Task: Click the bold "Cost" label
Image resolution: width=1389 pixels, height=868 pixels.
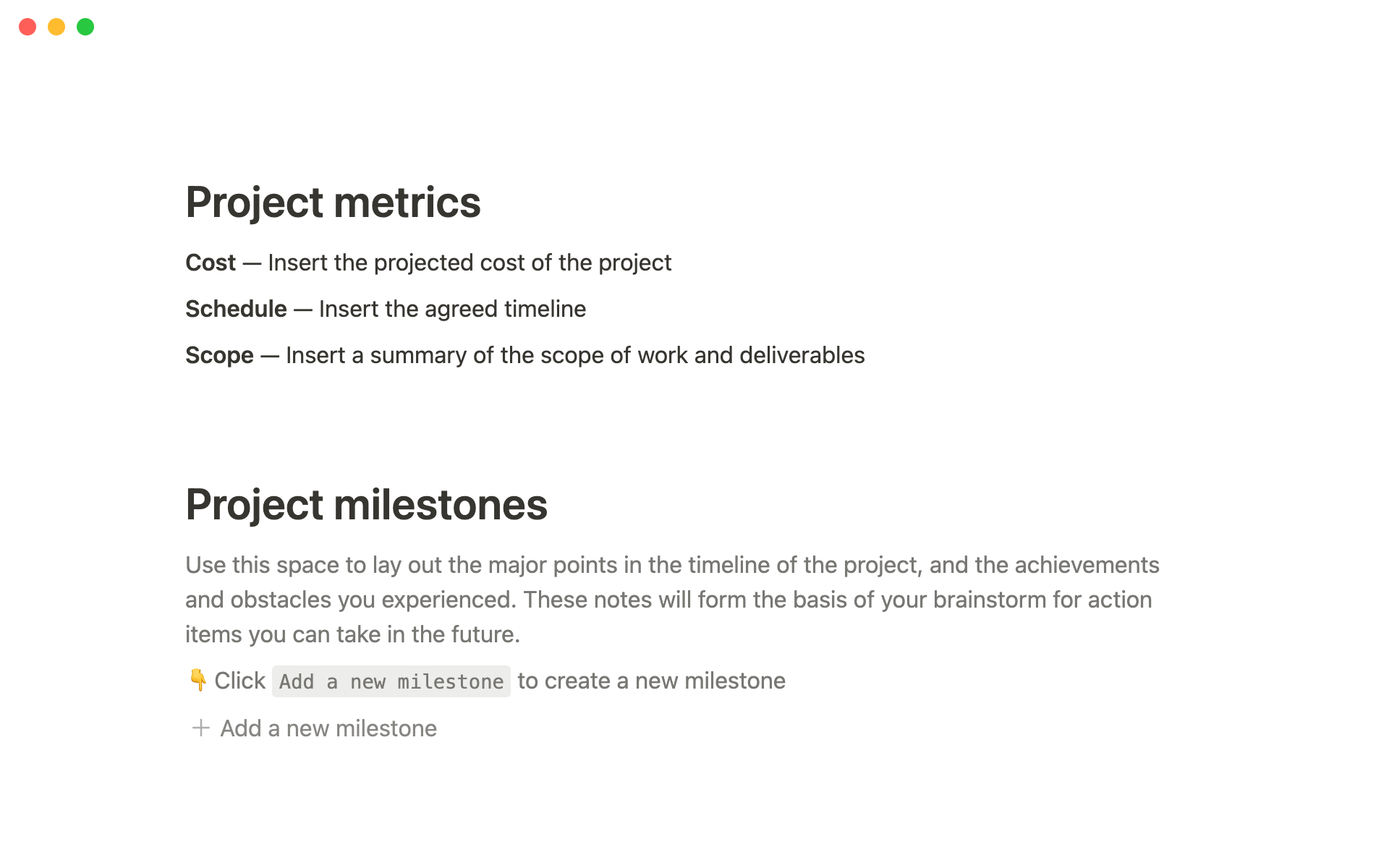Action: point(211,263)
